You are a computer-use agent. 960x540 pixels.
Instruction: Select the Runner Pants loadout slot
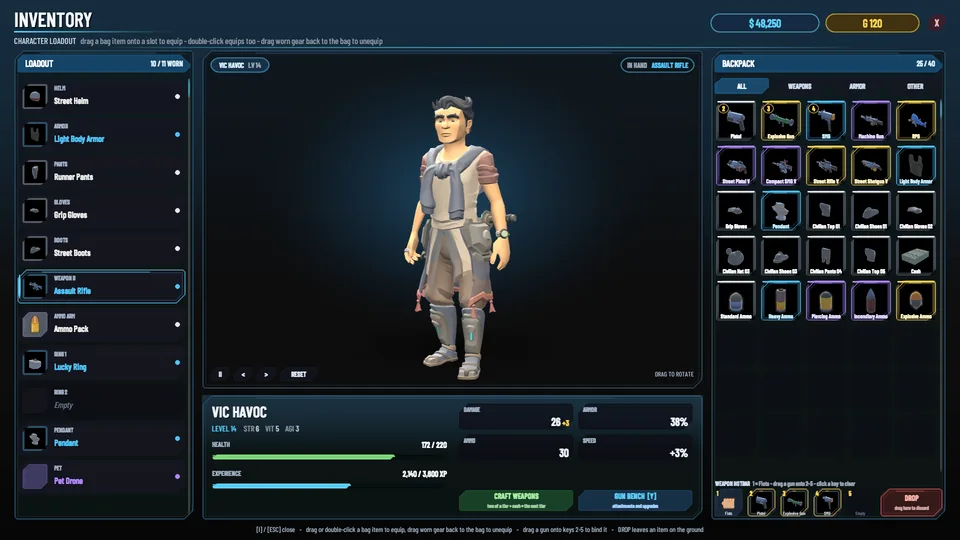coord(102,172)
